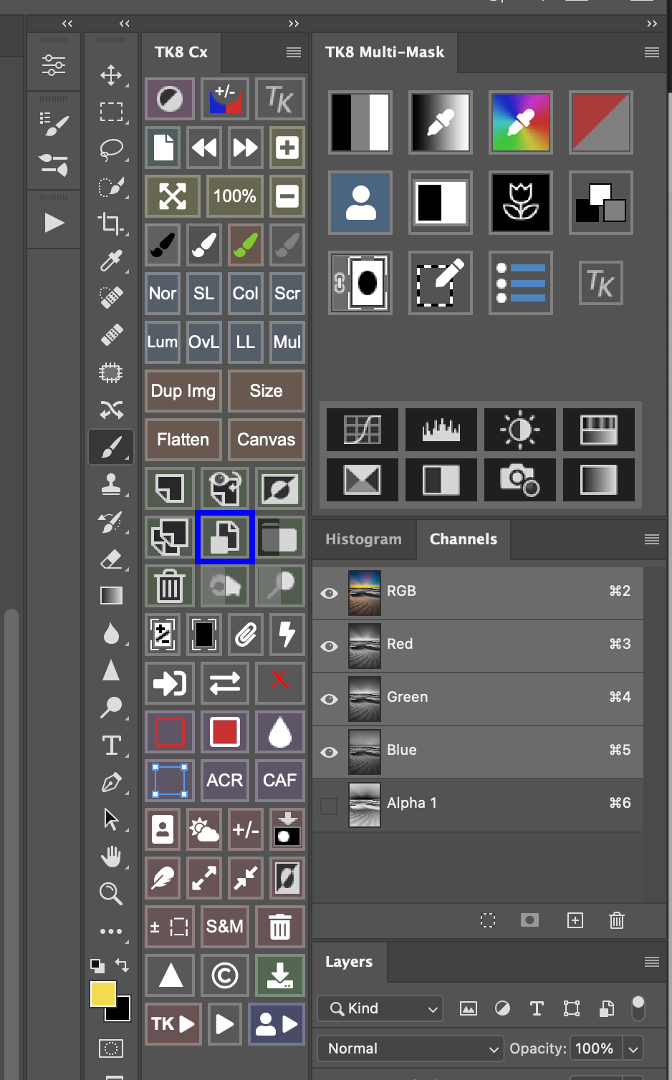Click the Curves adjustment icon in Multi-Mask

(x=362, y=429)
